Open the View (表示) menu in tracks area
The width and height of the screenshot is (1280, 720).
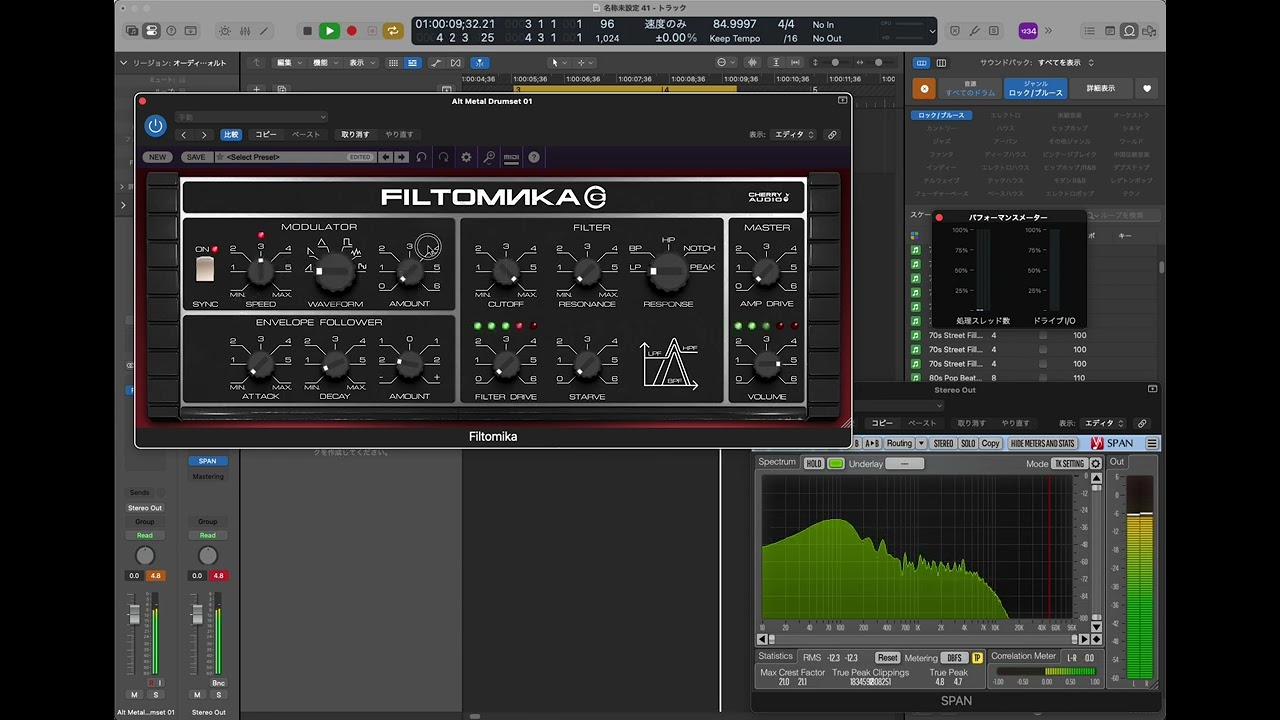coord(360,63)
